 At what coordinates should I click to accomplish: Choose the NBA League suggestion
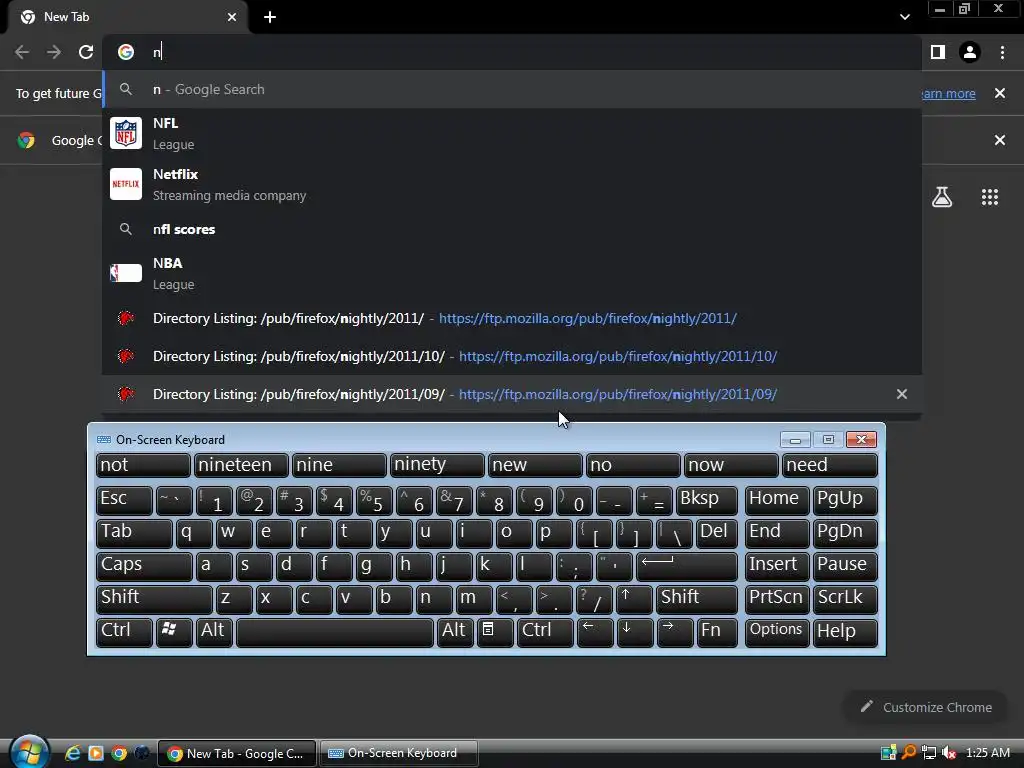(512, 273)
